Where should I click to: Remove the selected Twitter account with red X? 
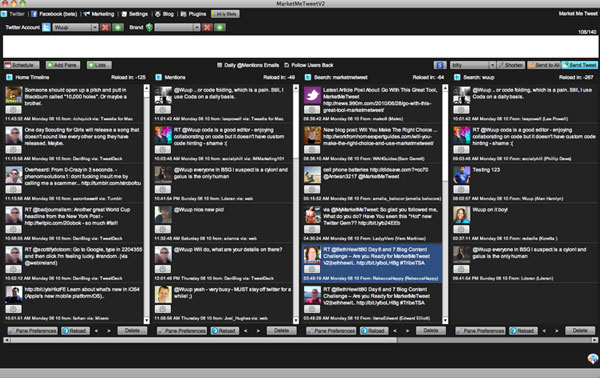pos(105,27)
